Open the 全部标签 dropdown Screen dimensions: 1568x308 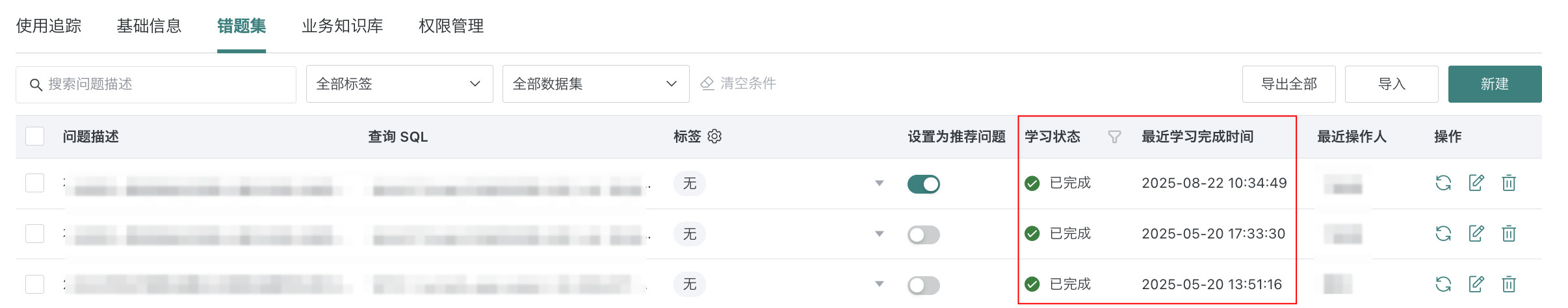[x=399, y=84]
